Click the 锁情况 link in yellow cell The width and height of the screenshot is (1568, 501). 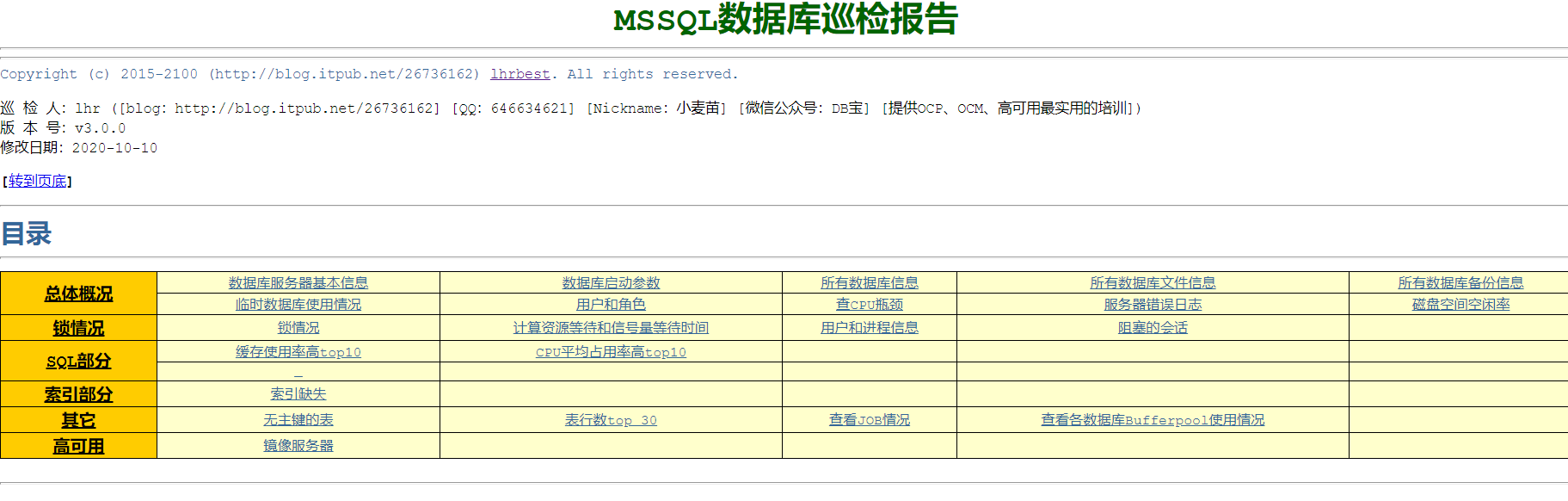click(x=298, y=327)
